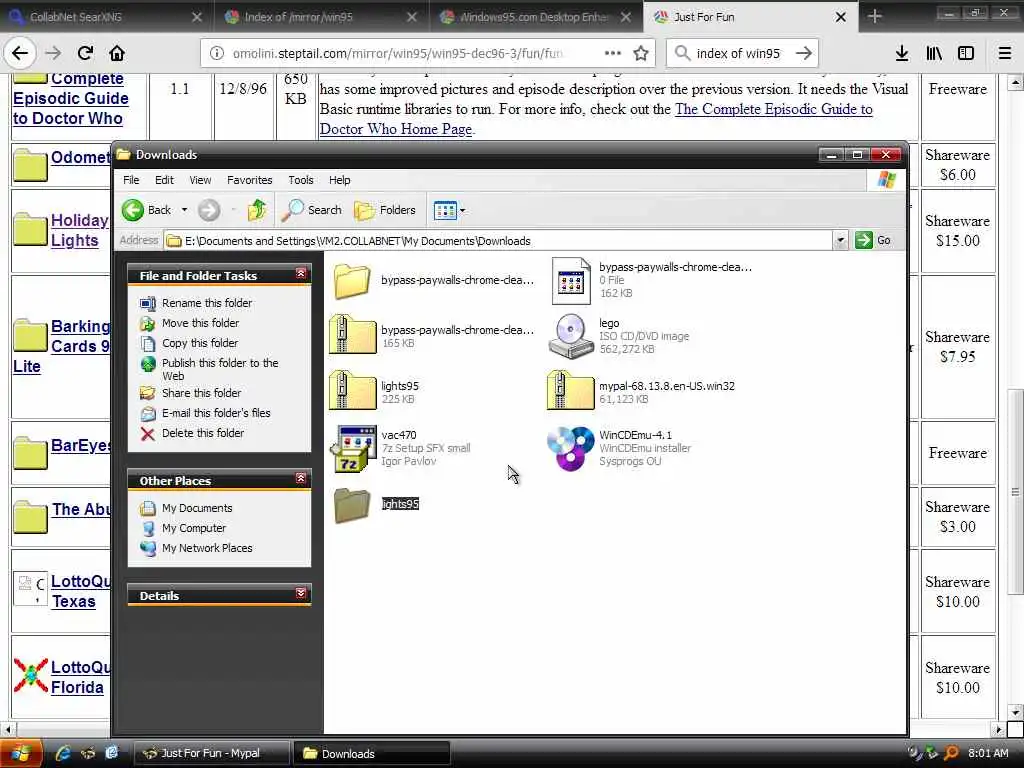Open the View menu
This screenshot has height=768, width=1024.
click(x=200, y=180)
